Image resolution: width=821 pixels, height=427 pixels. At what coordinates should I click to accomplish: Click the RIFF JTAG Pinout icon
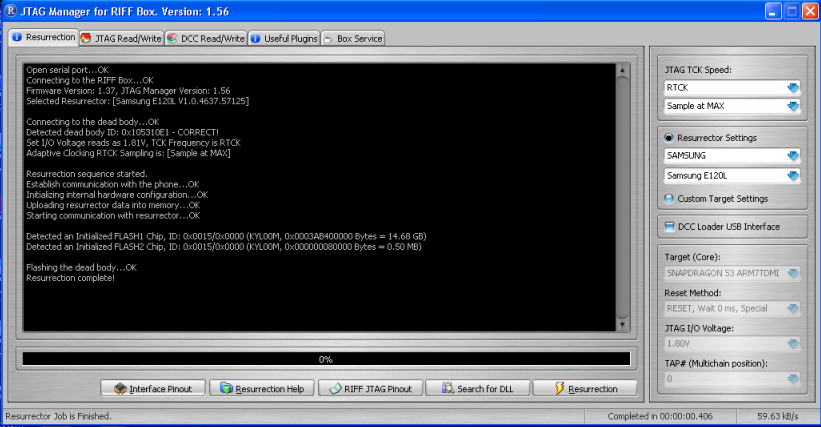click(335, 389)
